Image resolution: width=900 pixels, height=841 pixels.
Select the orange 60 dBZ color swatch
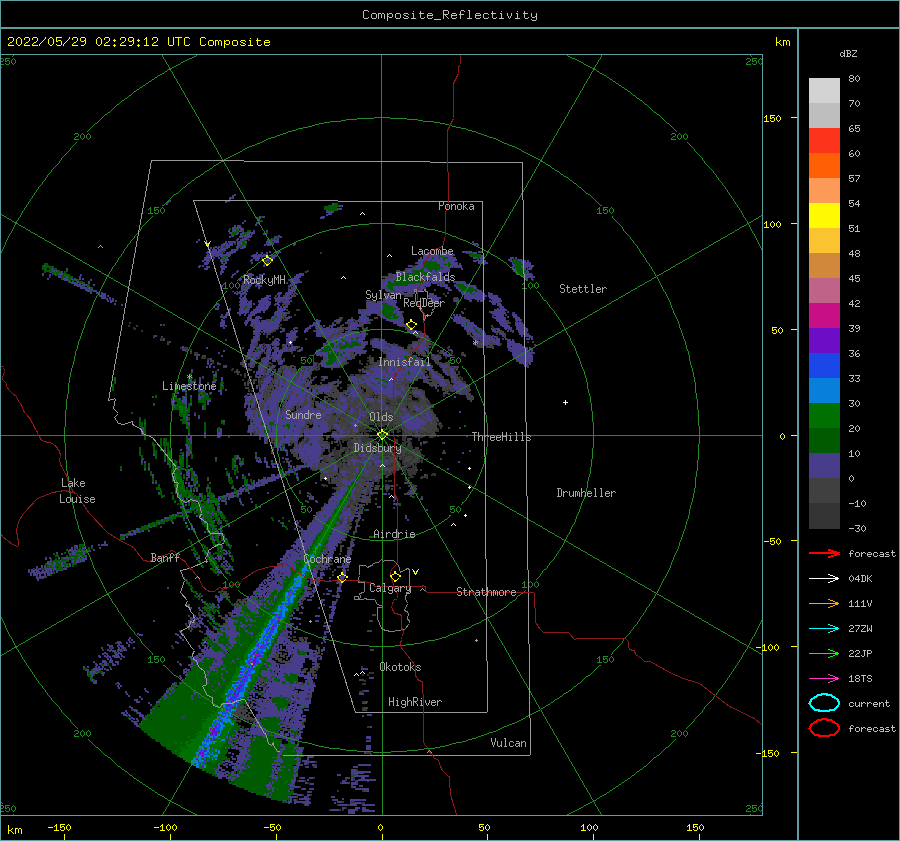(824, 165)
